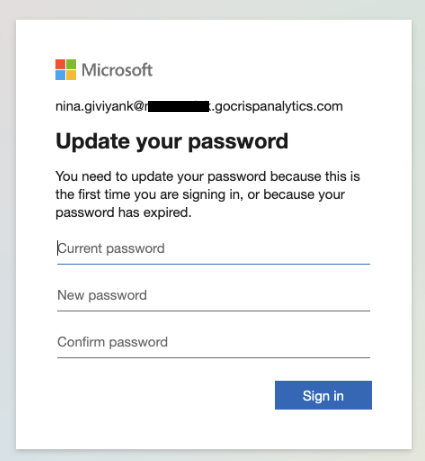Click the blue square in Microsoft logo
The image size is (425, 461).
click(60, 75)
